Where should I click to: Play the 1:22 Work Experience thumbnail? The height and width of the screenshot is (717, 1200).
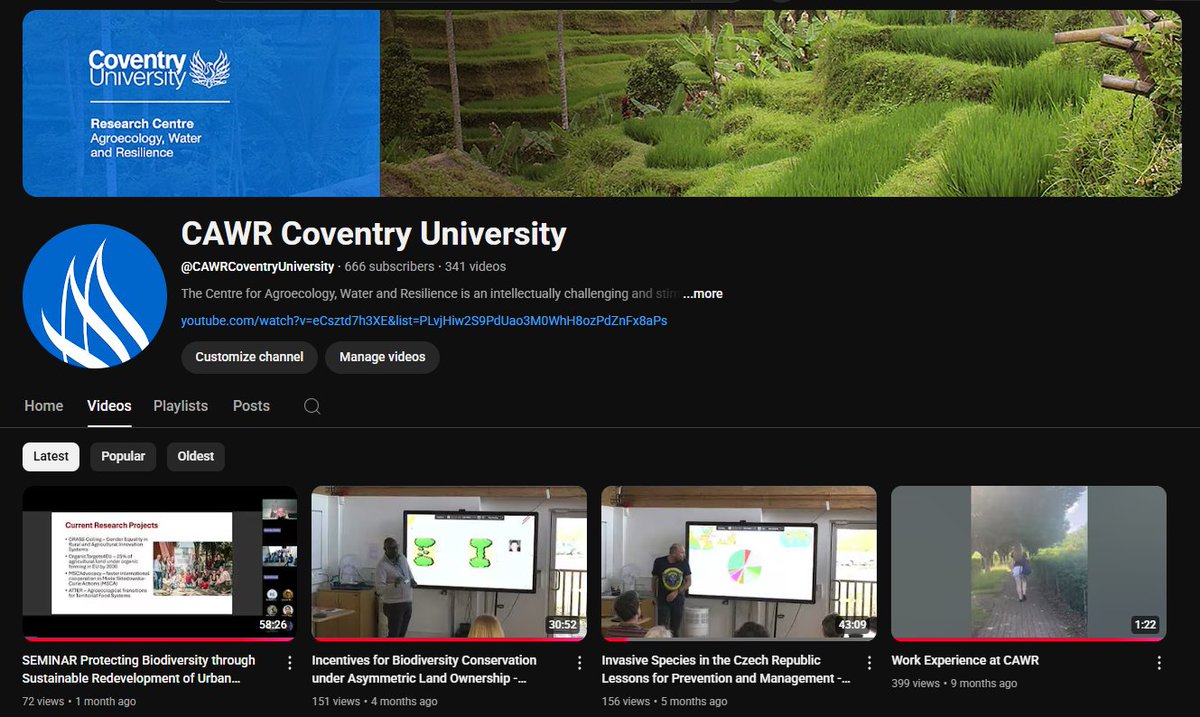[x=1029, y=563]
